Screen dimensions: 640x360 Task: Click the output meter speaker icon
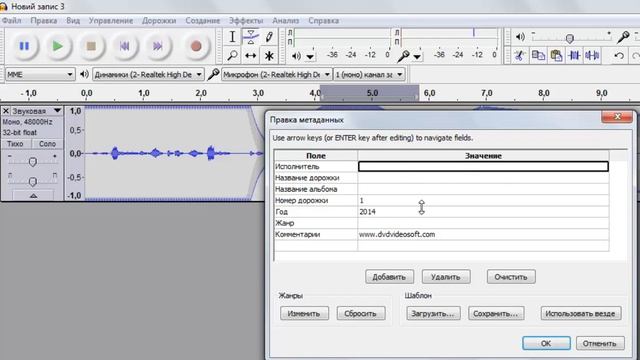(296, 56)
